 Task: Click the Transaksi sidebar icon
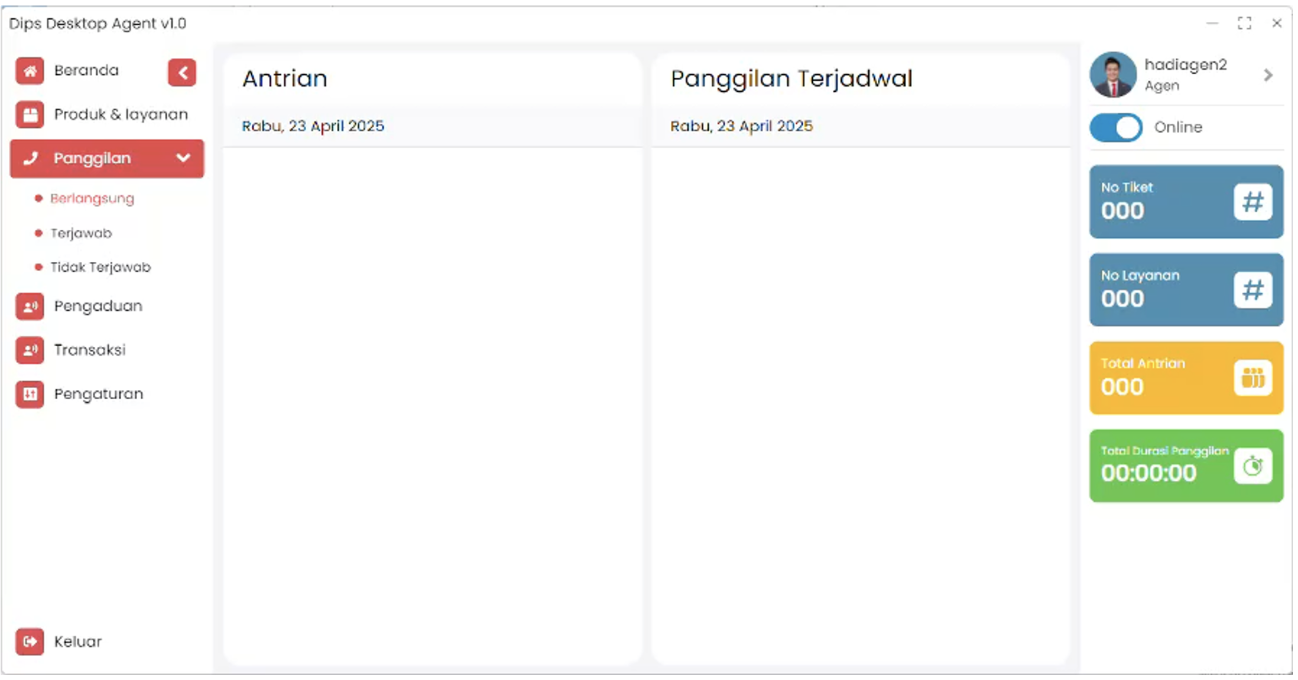(x=30, y=351)
